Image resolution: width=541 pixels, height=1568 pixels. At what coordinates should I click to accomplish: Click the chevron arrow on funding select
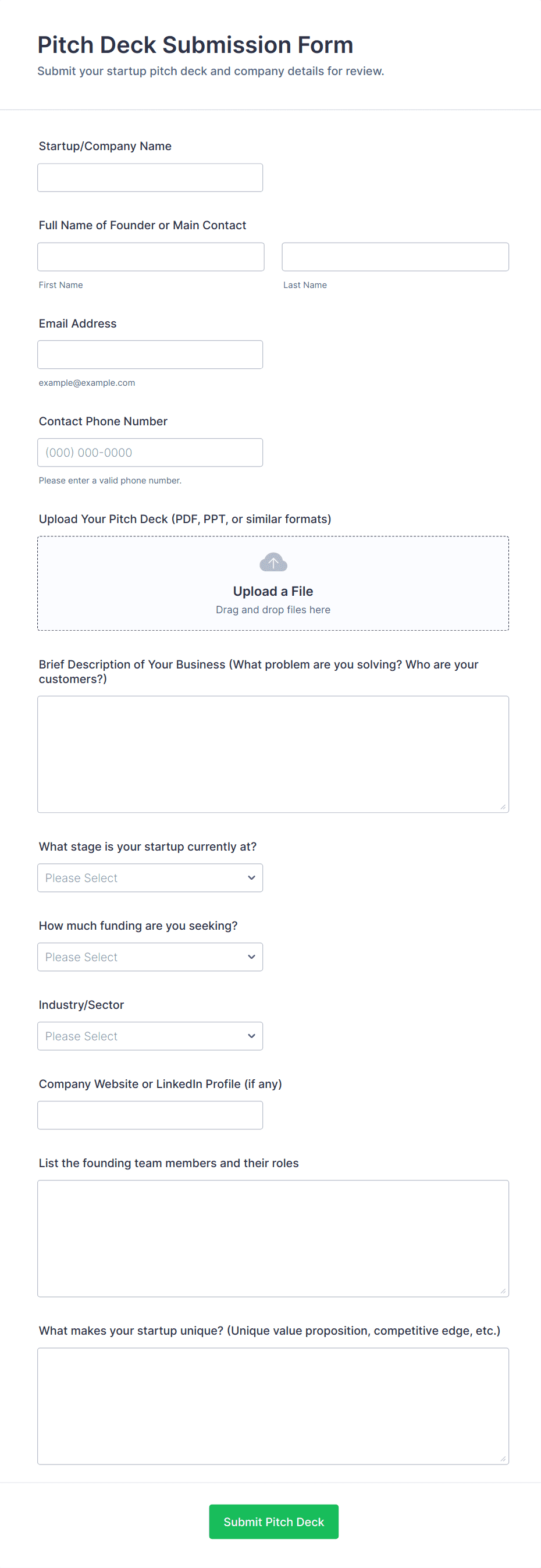click(x=251, y=957)
